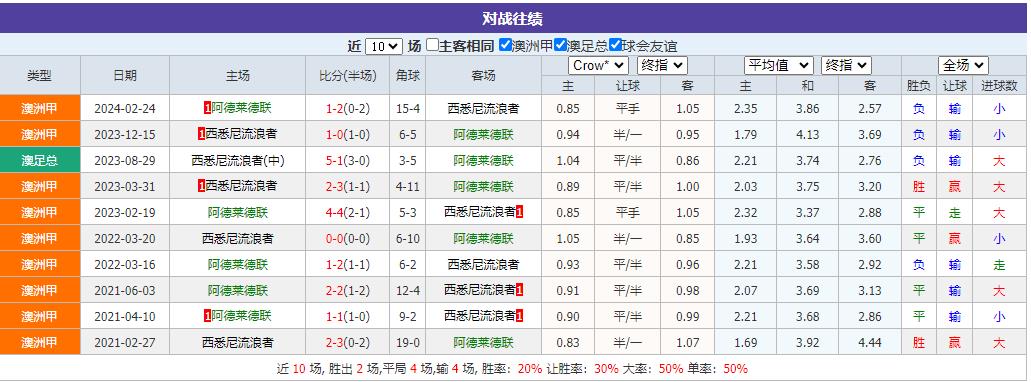Open the 2-3(0-2) score on 2021-02-27
Image resolution: width=1031 pixels, height=382 pixels.
(x=348, y=343)
